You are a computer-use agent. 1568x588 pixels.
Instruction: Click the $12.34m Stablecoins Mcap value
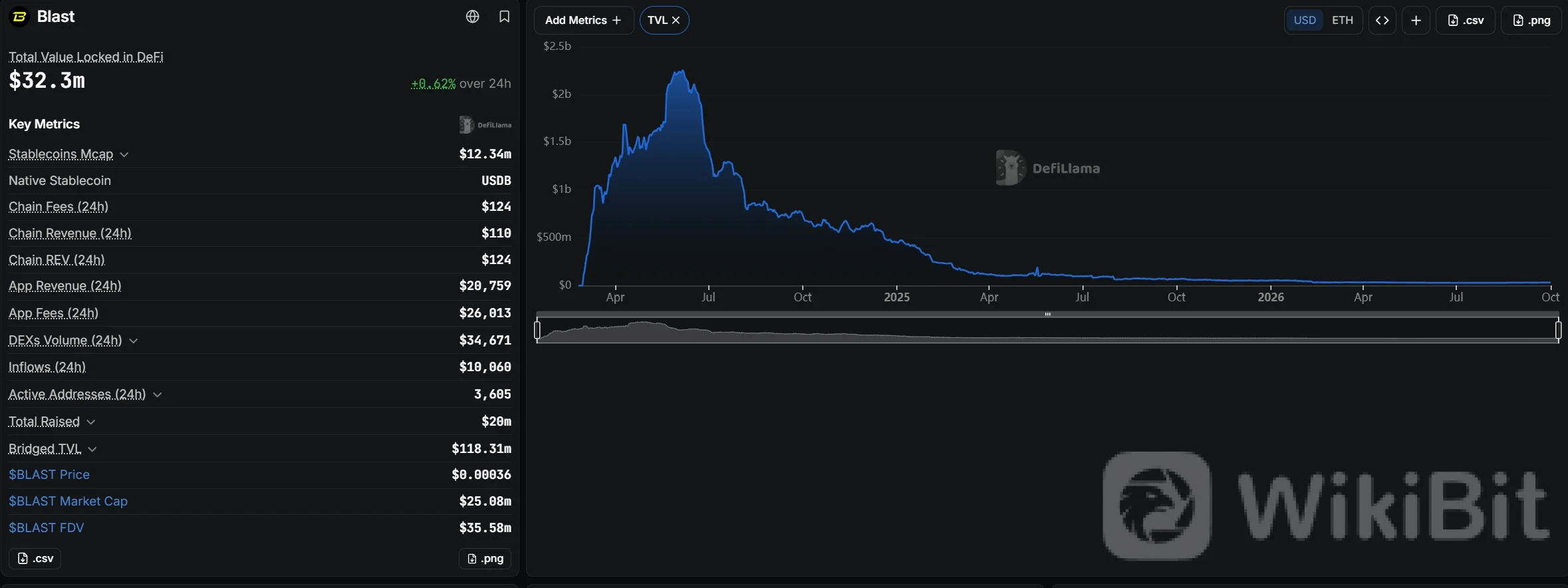click(x=485, y=154)
